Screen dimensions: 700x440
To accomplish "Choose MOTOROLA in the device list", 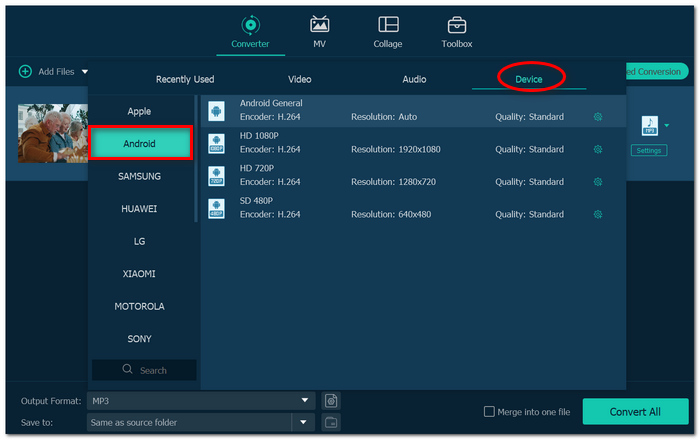I will [x=139, y=307].
